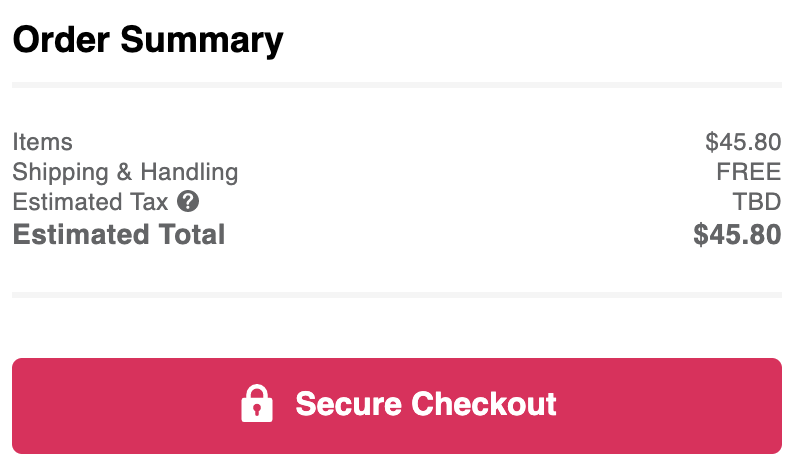
Task: Click the divider line above Secure Checkout
Action: click(x=397, y=295)
